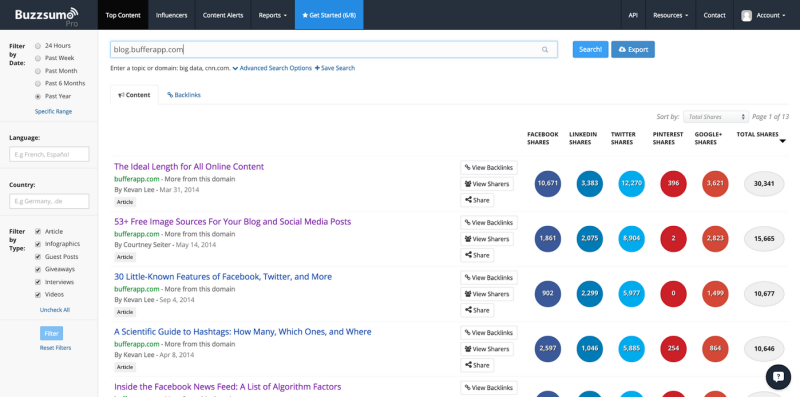Image resolution: width=800 pixels, height=397 pixels.
Task: Click the magnifier icon in the search box
Action: click(x=545, y=49)
